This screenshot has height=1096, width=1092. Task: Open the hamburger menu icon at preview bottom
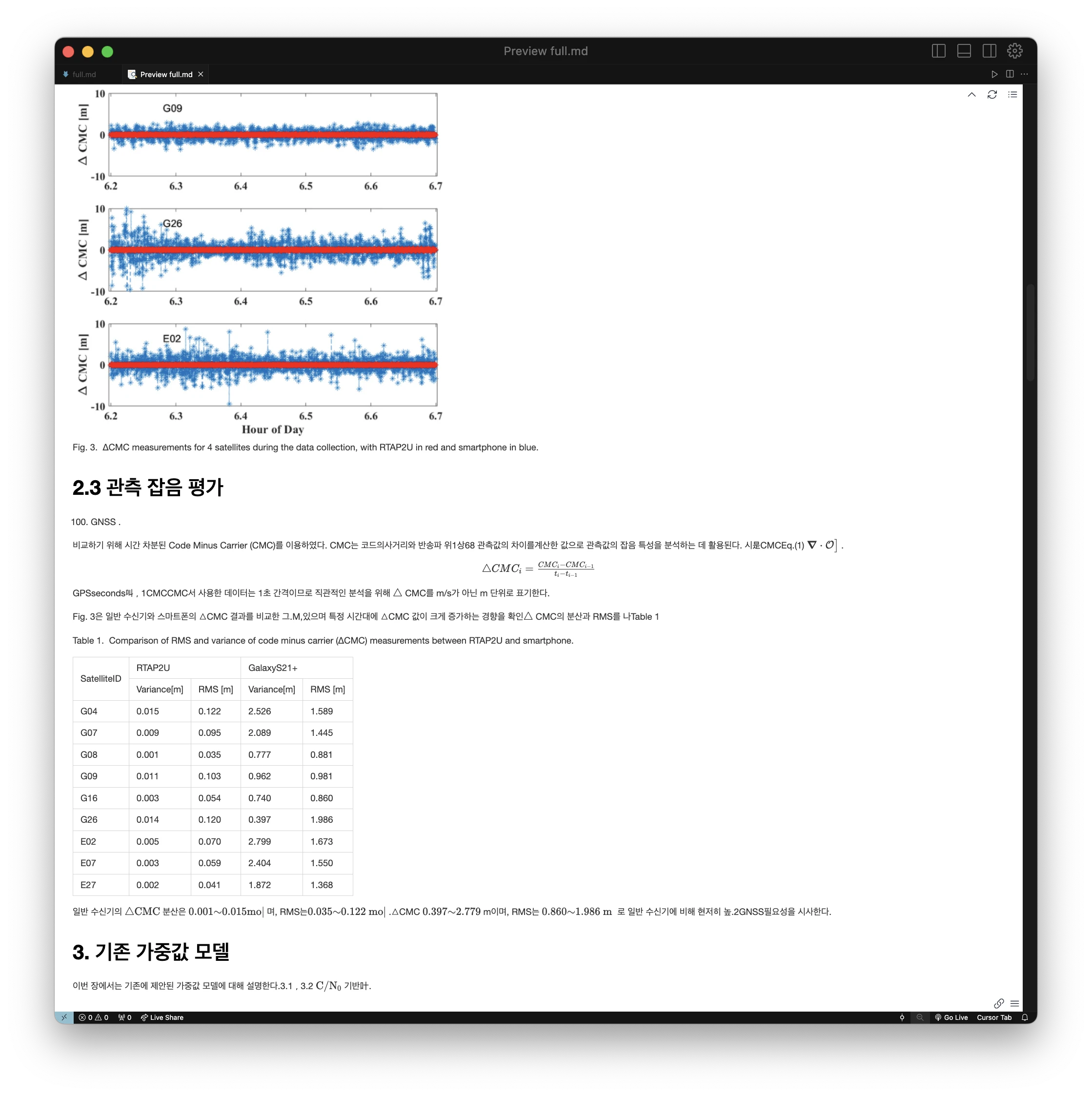(x=1014, y=1003)
